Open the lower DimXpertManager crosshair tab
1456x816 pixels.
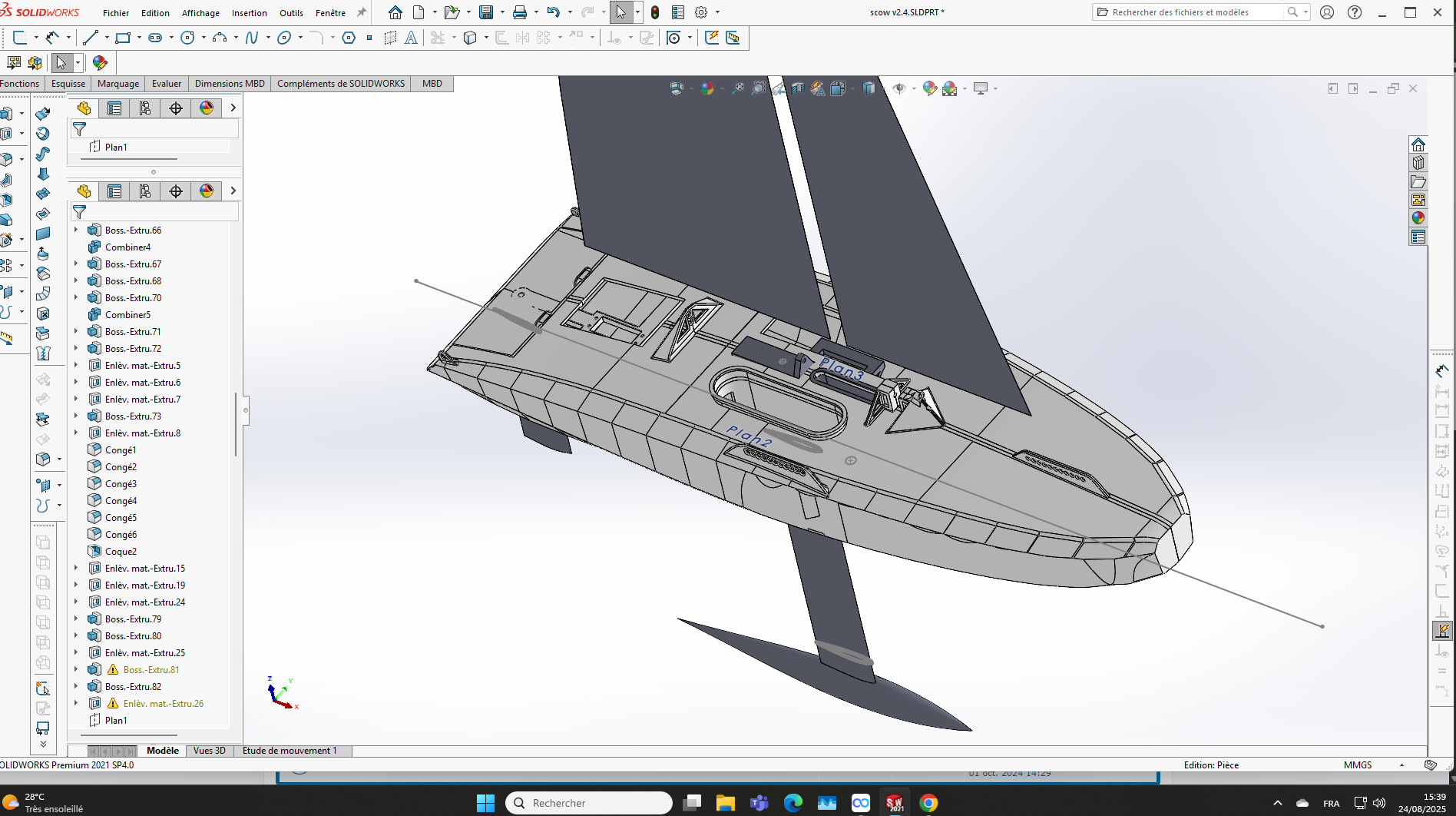pyautogui.click(x=176, y=191)
